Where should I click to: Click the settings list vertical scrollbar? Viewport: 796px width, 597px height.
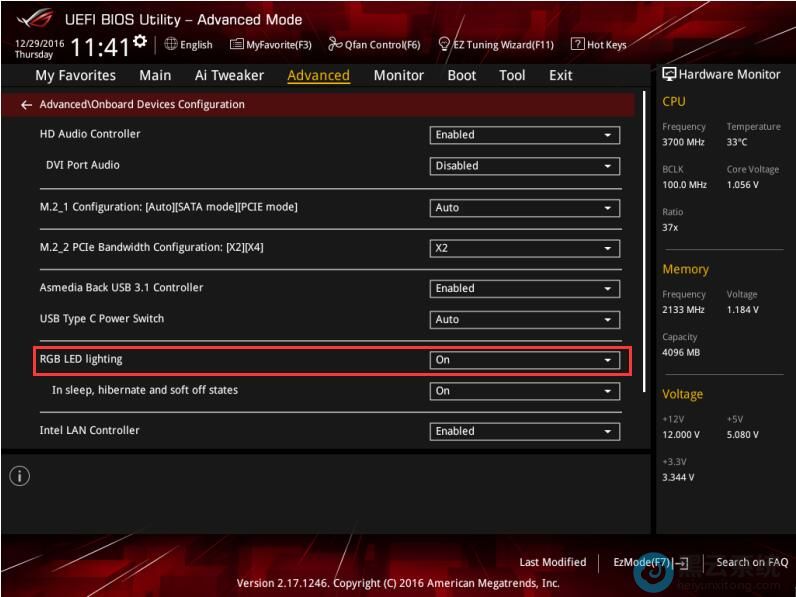(644, 250)
